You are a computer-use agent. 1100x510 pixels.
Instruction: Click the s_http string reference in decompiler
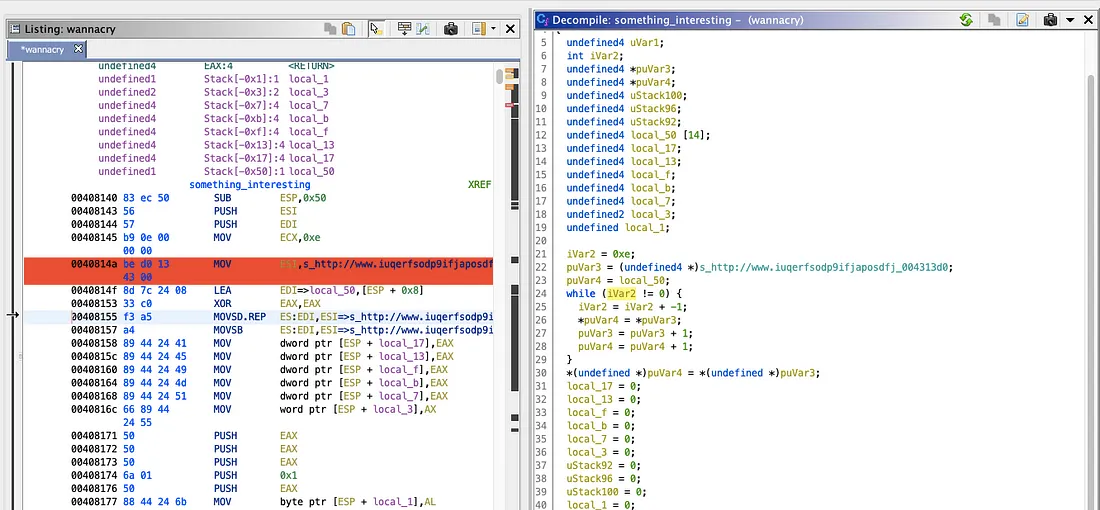pos(825,267)
